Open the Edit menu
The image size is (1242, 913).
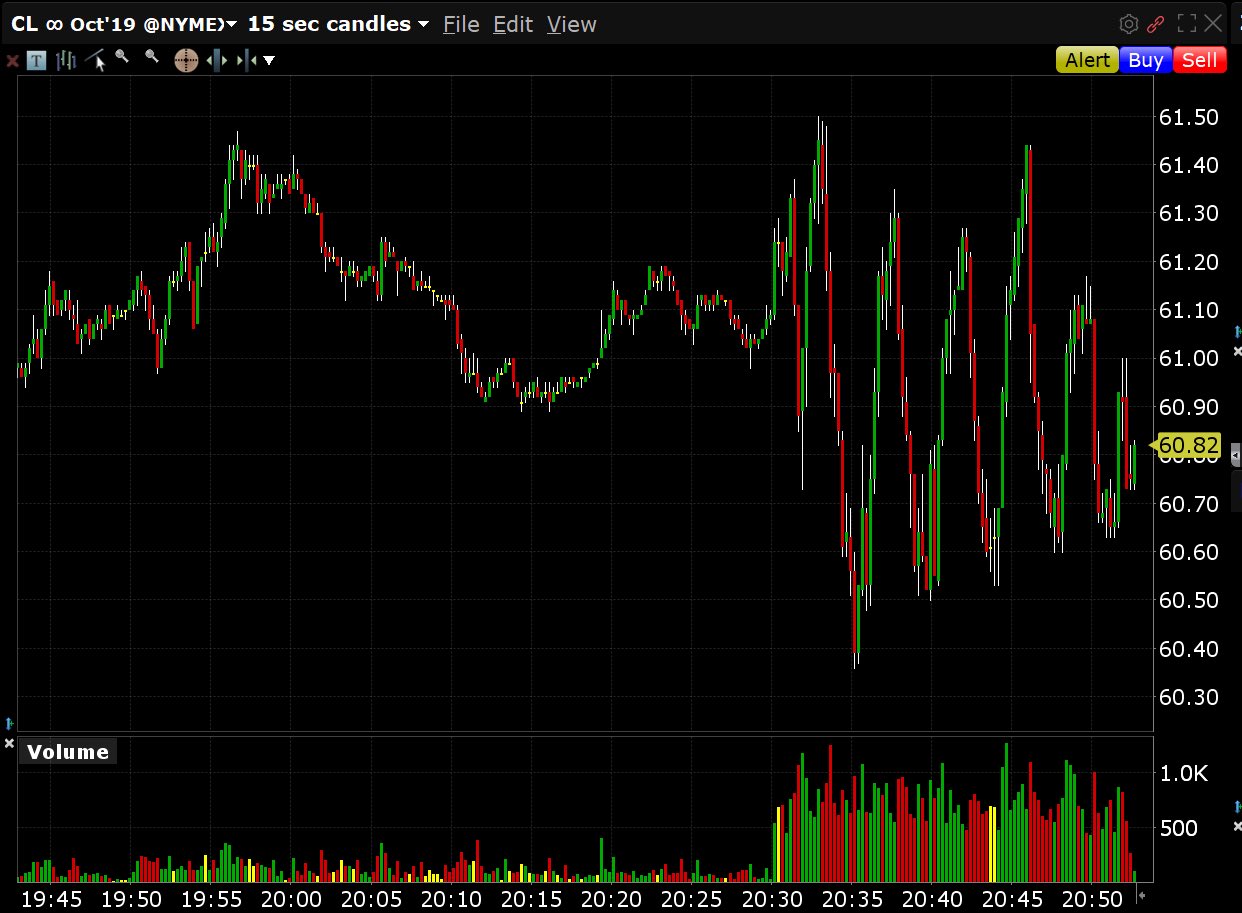tap(513, 24)
